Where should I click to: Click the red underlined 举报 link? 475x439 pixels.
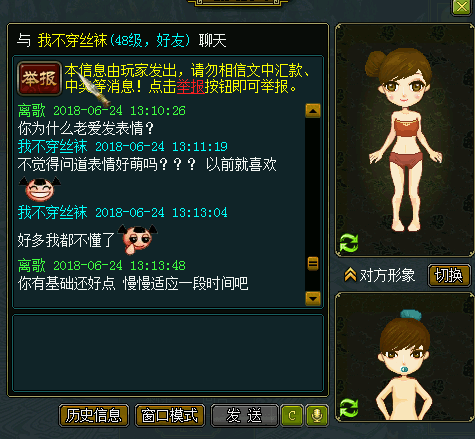click(190, 87)
